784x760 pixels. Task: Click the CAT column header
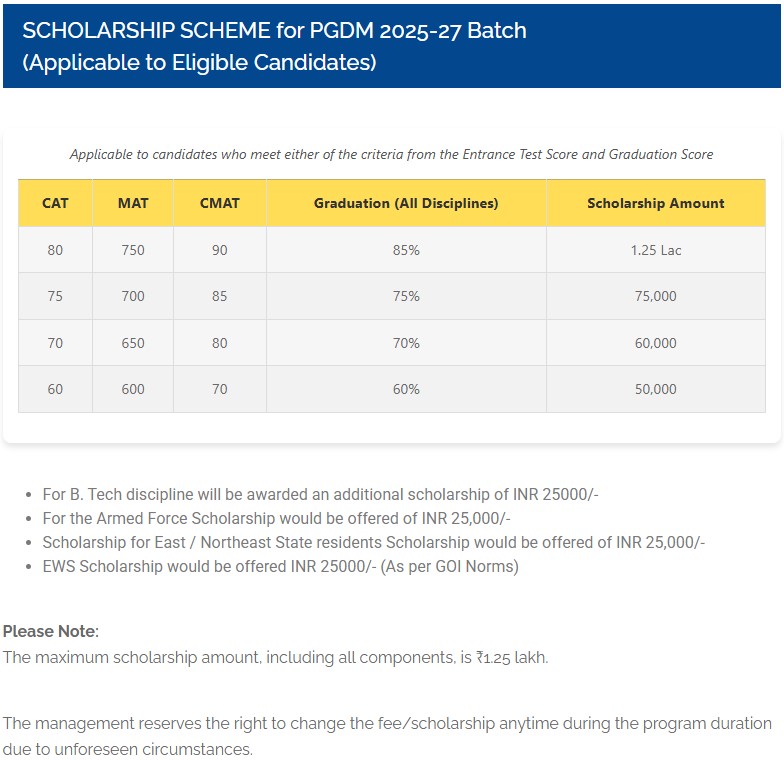[x=55, y=203]
